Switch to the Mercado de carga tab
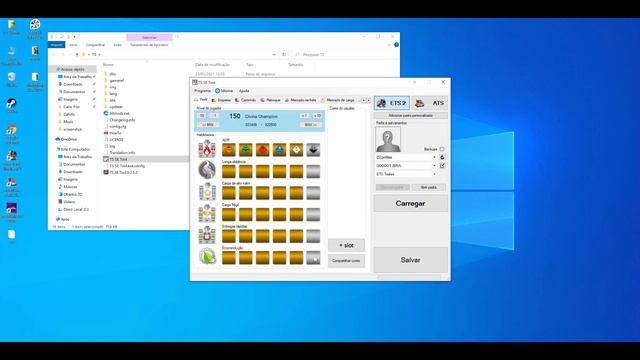This screenshot has height=360, width=640. point(338,100)
